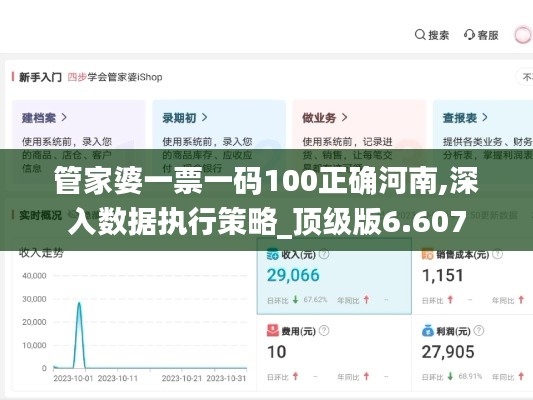Click the search magnifier icon
533x400 pixels.
(420, 35)
